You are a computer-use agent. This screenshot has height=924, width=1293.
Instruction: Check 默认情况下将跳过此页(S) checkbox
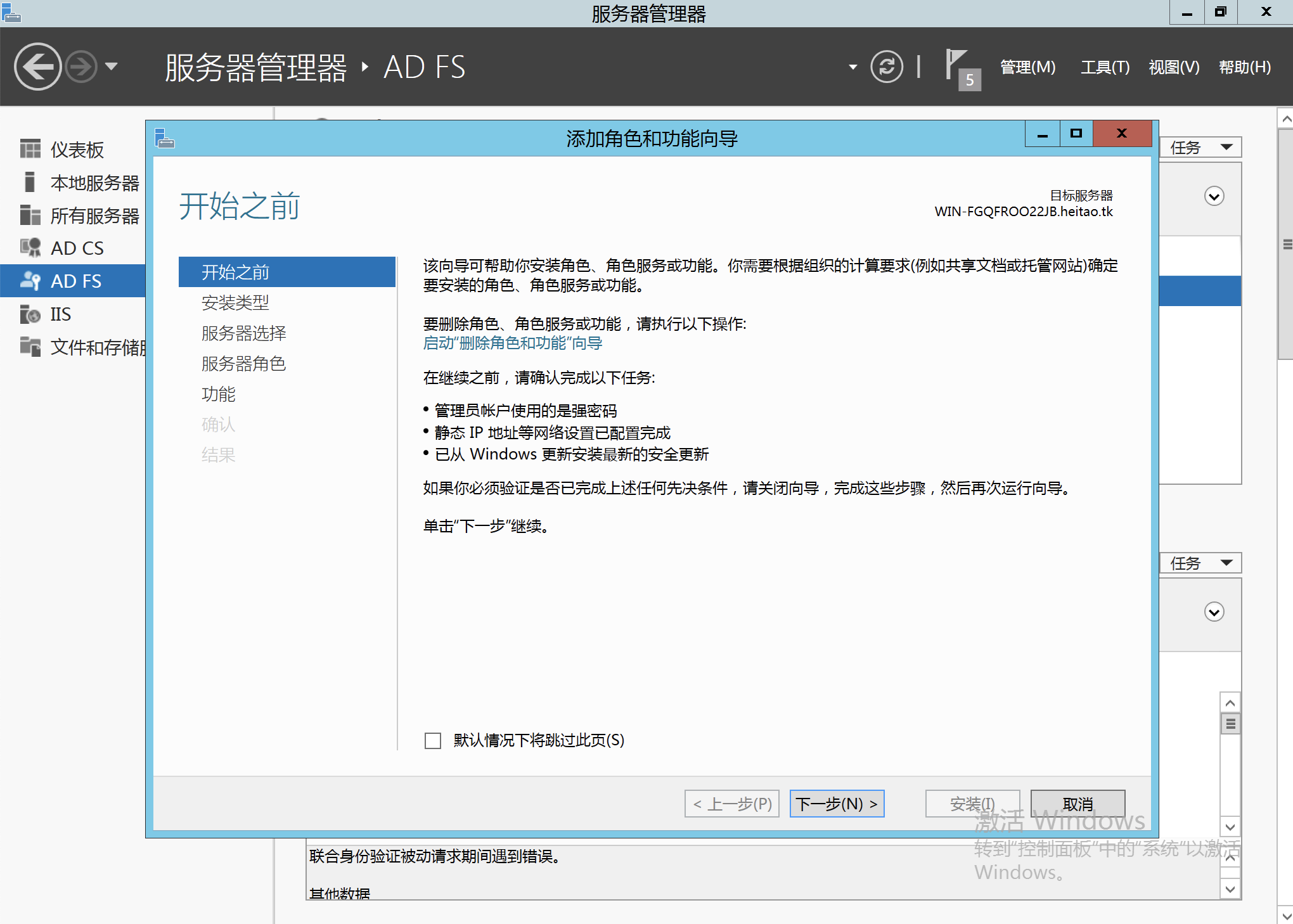tap(433, 740)
